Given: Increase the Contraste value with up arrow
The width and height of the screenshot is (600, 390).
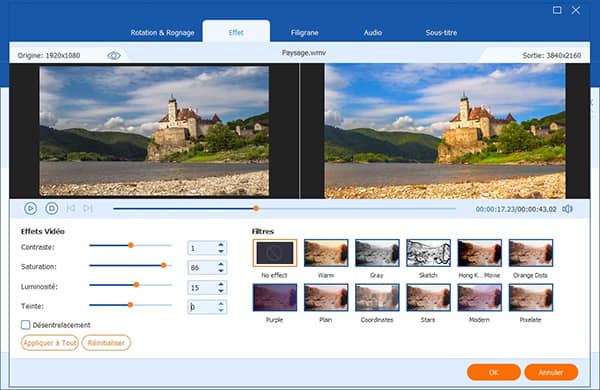Looking at the screenshot, I should click(x=221, y=245).
